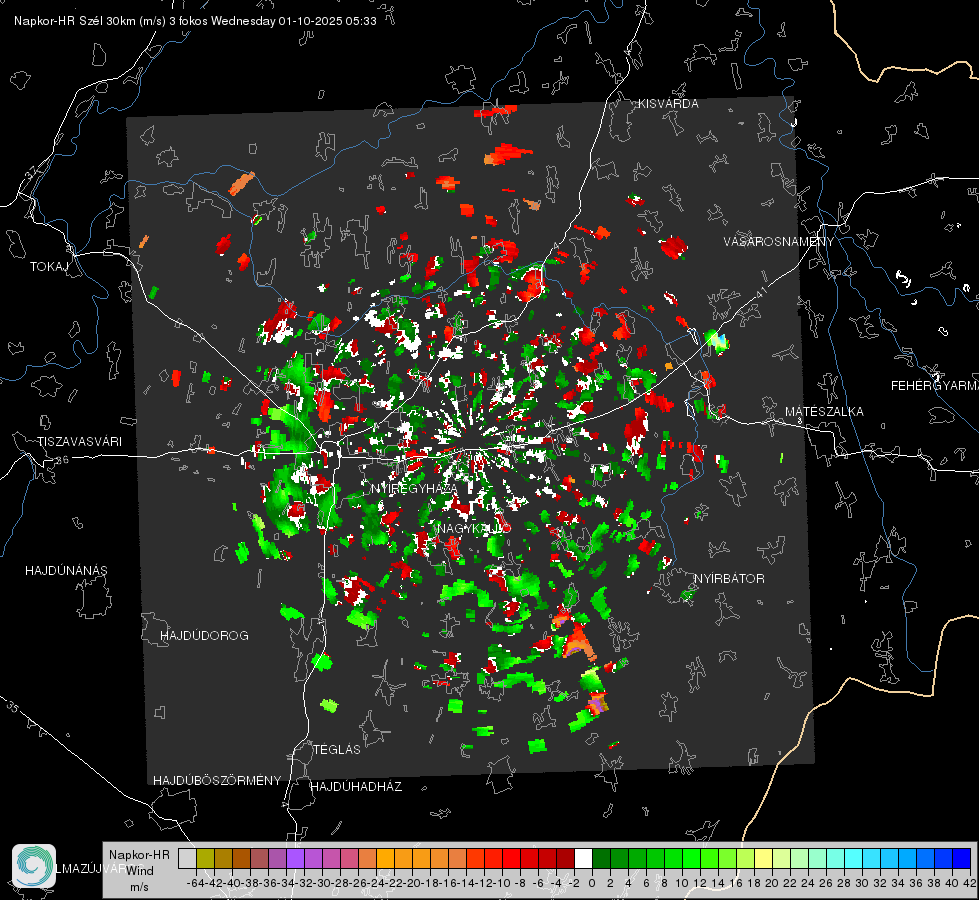Select the white legend swatch between -2 and 0
Viewport: 979px width, 900px height.
583,858
